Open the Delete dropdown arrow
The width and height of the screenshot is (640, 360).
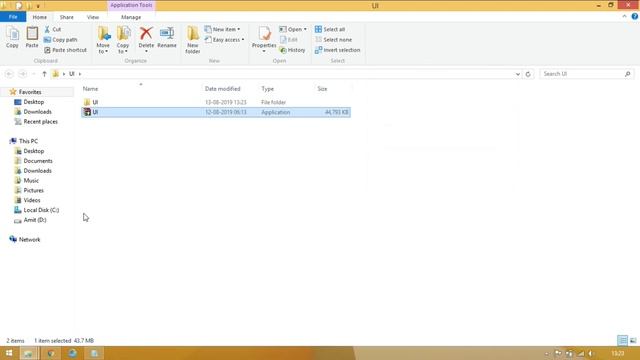[x=146, y=51]
